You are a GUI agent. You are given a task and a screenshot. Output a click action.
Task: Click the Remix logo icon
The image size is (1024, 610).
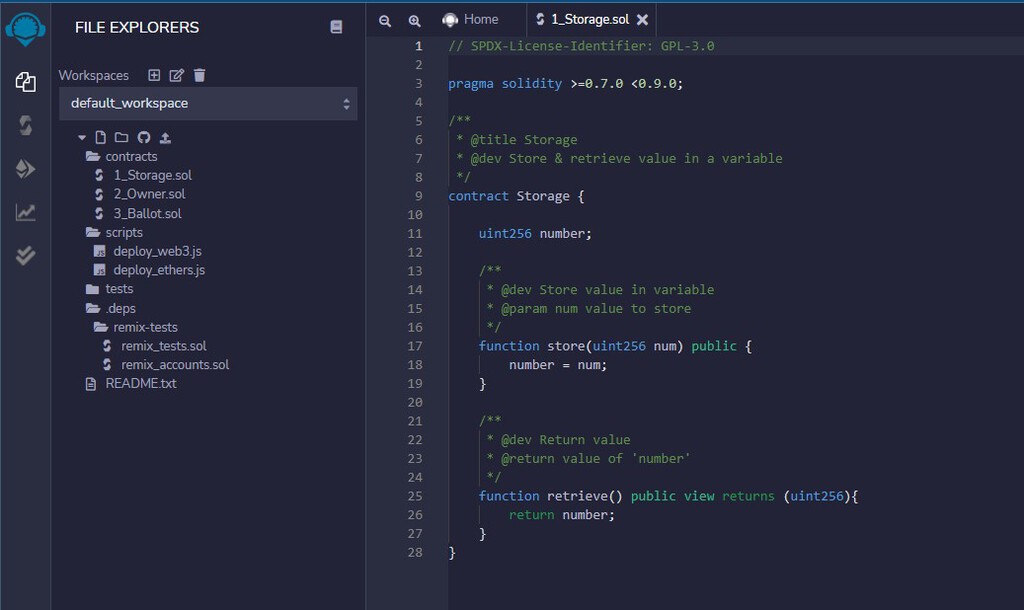[25, 28]
